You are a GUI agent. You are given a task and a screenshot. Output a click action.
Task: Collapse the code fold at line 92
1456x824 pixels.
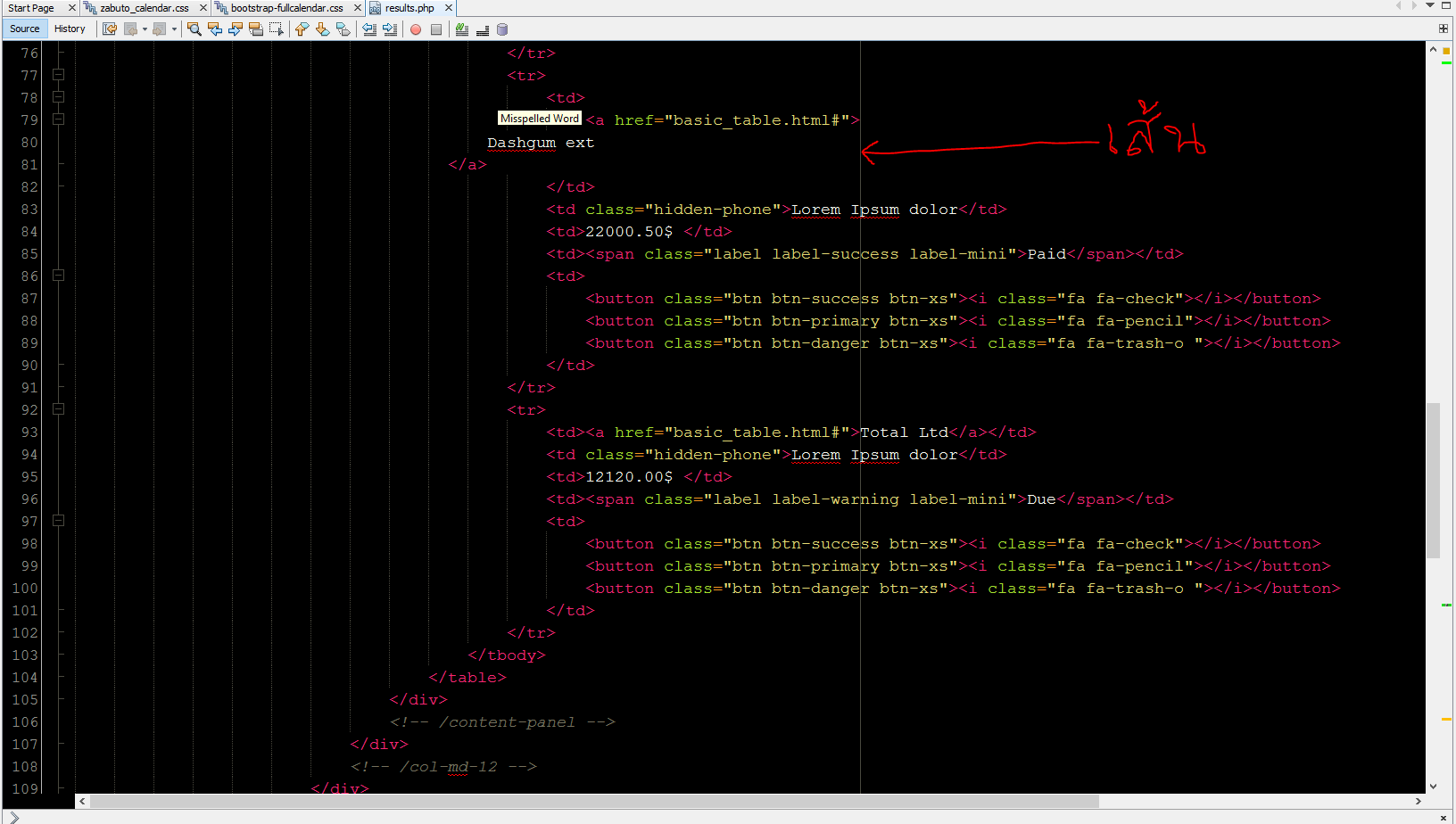coord(58,409)
